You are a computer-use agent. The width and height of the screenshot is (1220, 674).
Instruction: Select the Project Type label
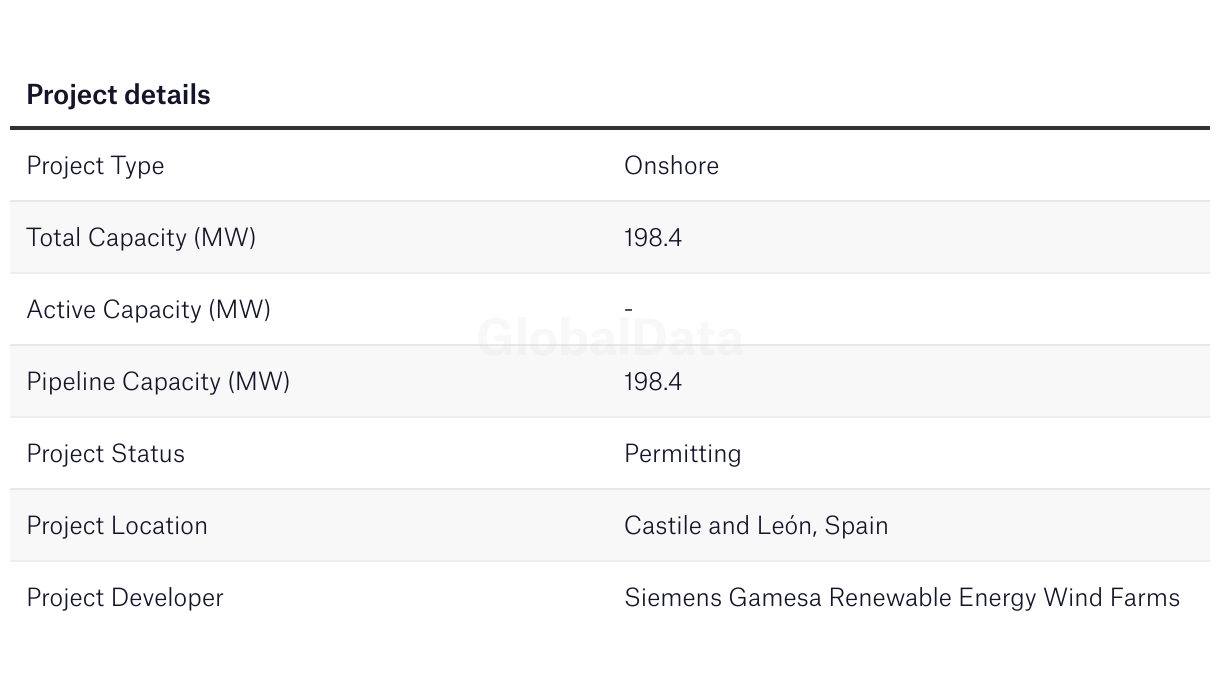95,166
